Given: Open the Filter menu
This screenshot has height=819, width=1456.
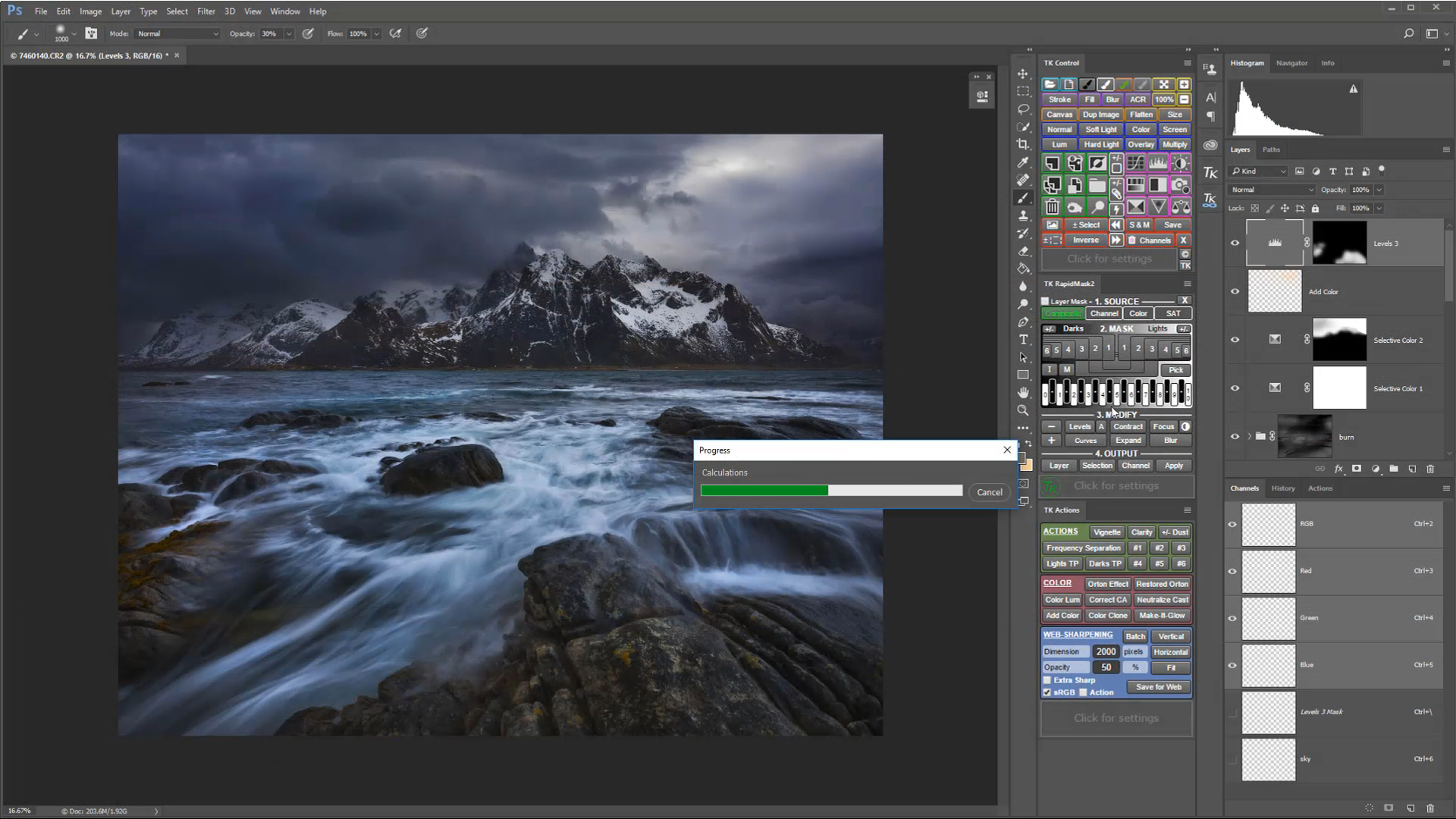Looking at the screenshot, I should tap(206, 11).
